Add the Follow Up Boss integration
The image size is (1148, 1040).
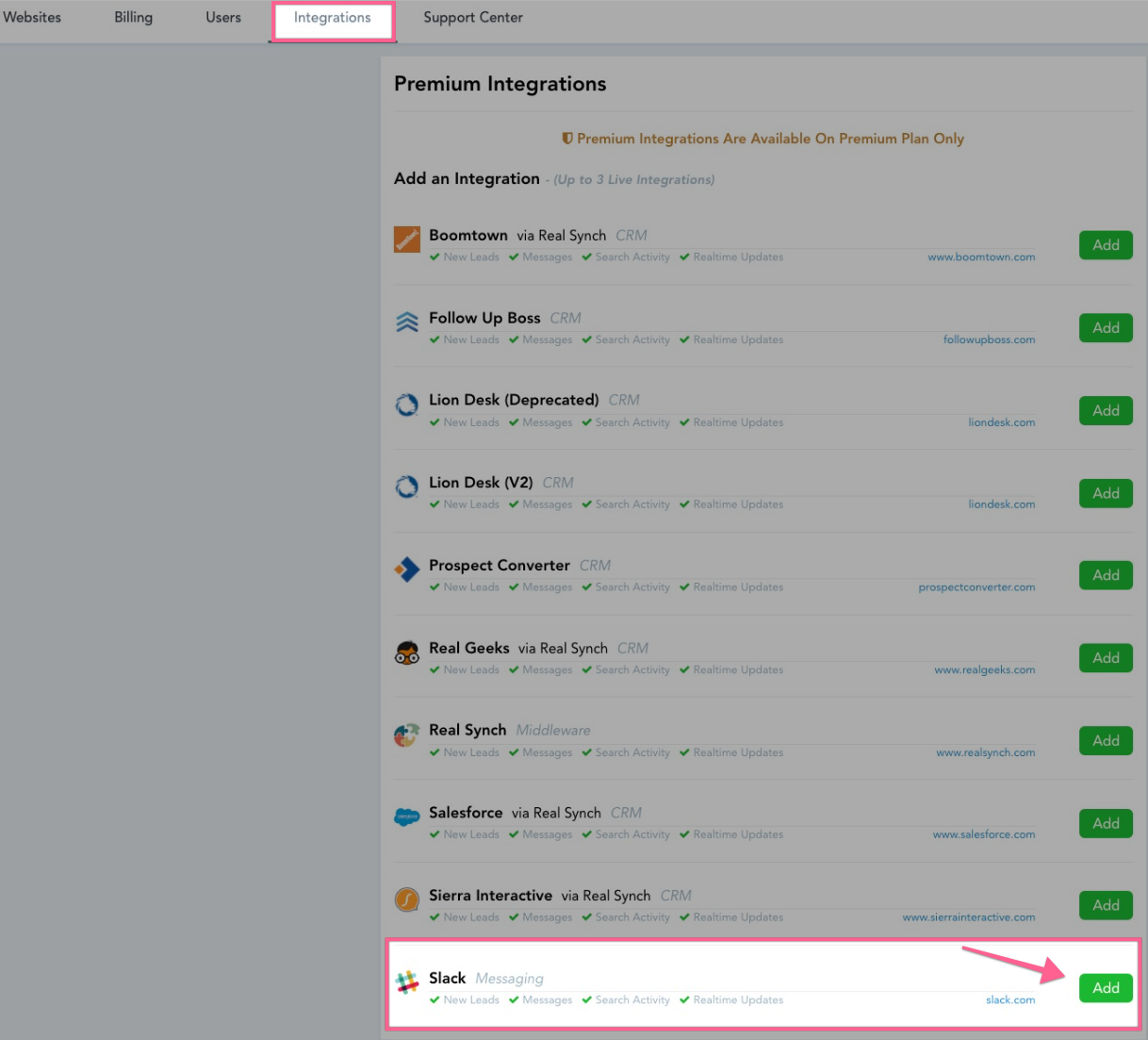tap(1106, 328)
